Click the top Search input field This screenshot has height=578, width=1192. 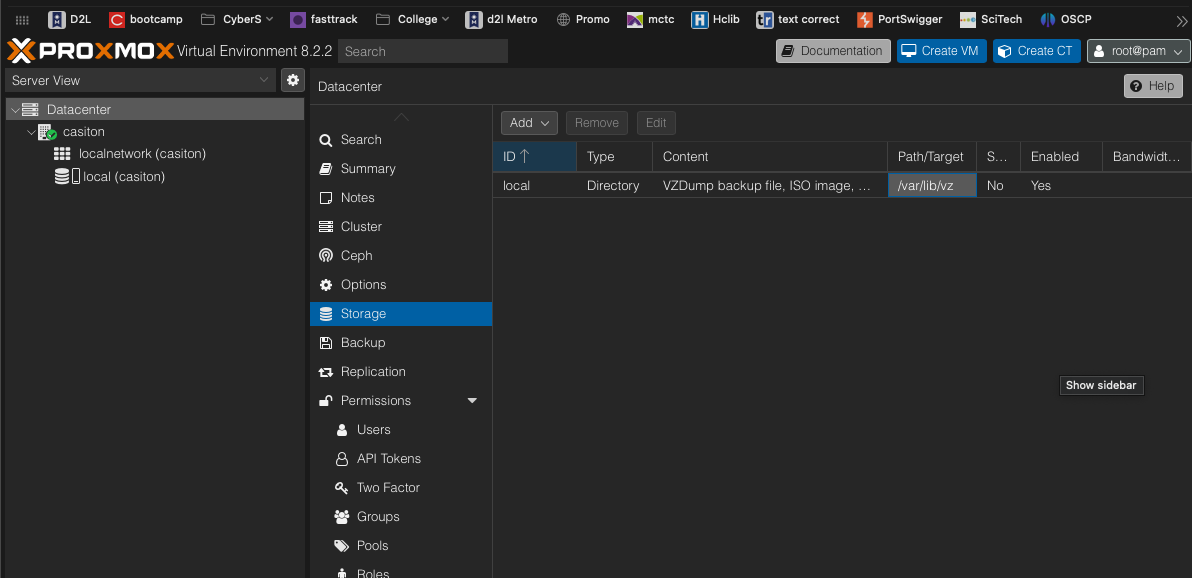(422, 51)
